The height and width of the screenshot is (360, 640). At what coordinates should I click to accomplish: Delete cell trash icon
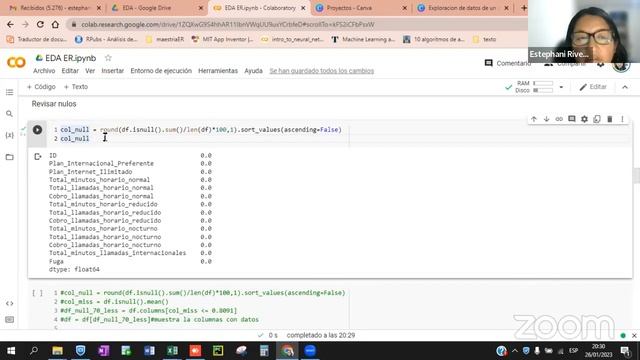click(610, 119)
